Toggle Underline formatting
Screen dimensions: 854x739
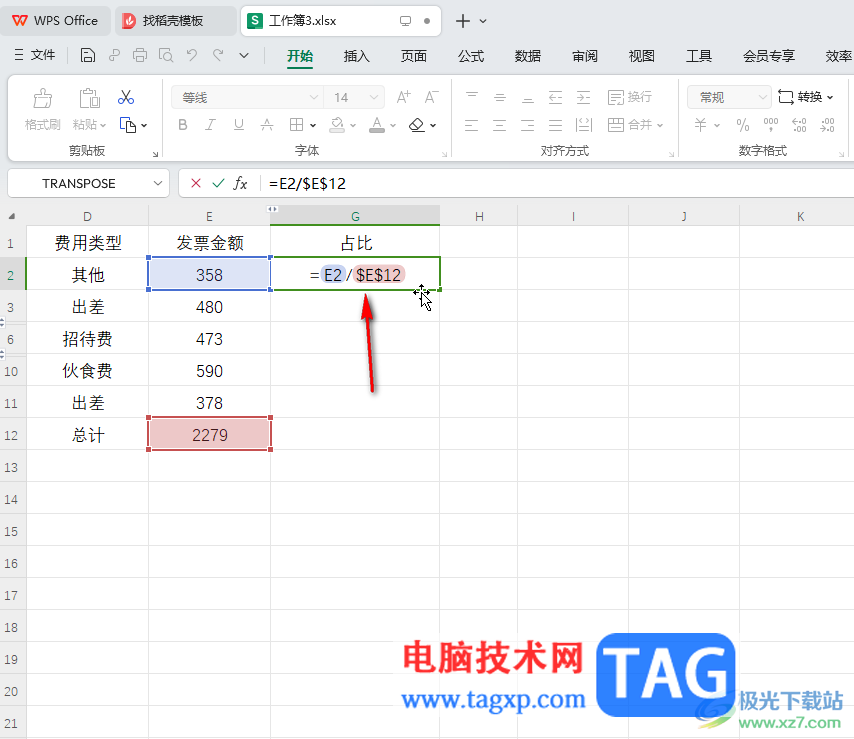[239, 125]
